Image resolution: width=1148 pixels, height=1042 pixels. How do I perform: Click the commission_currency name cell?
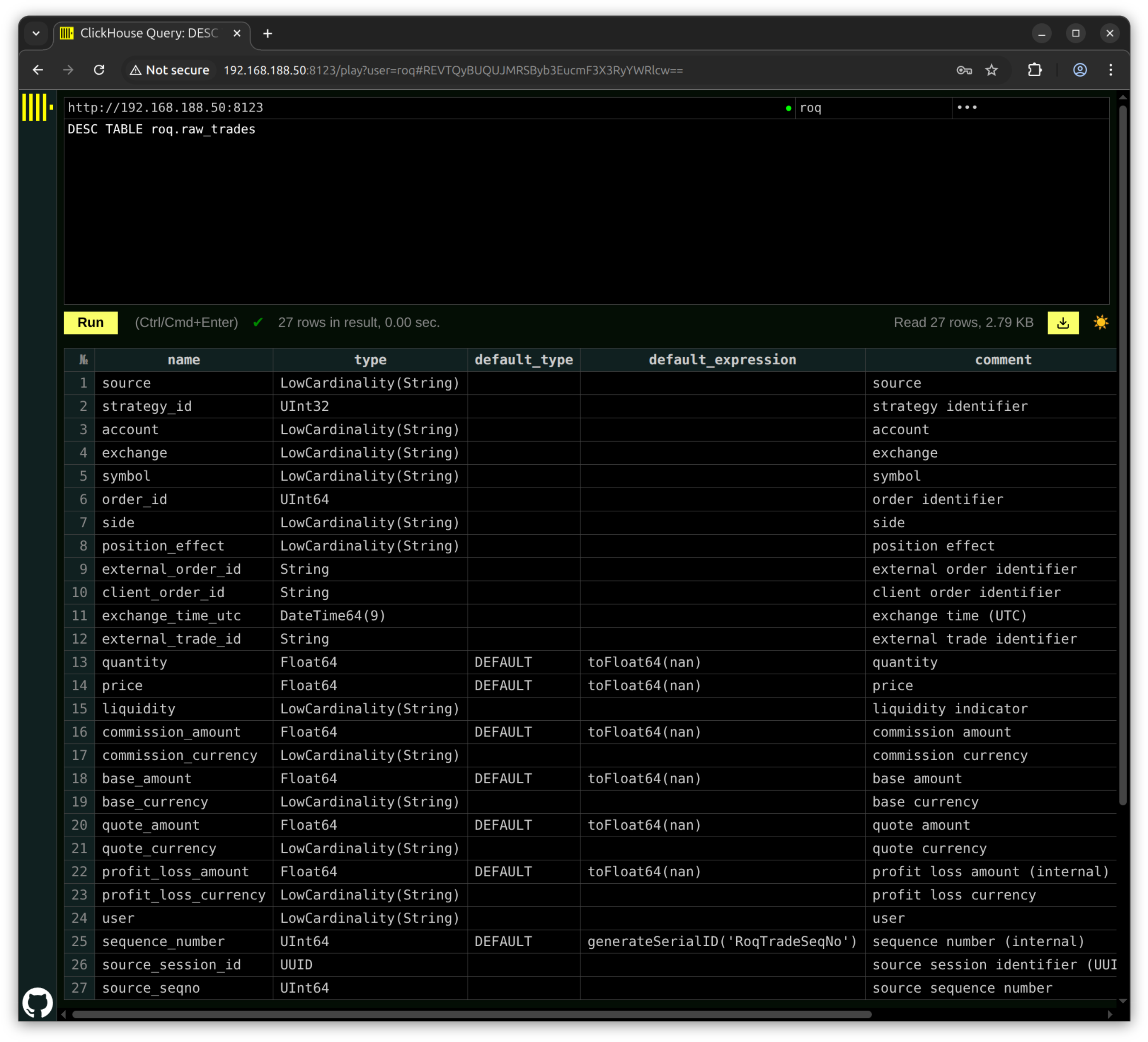184,755
